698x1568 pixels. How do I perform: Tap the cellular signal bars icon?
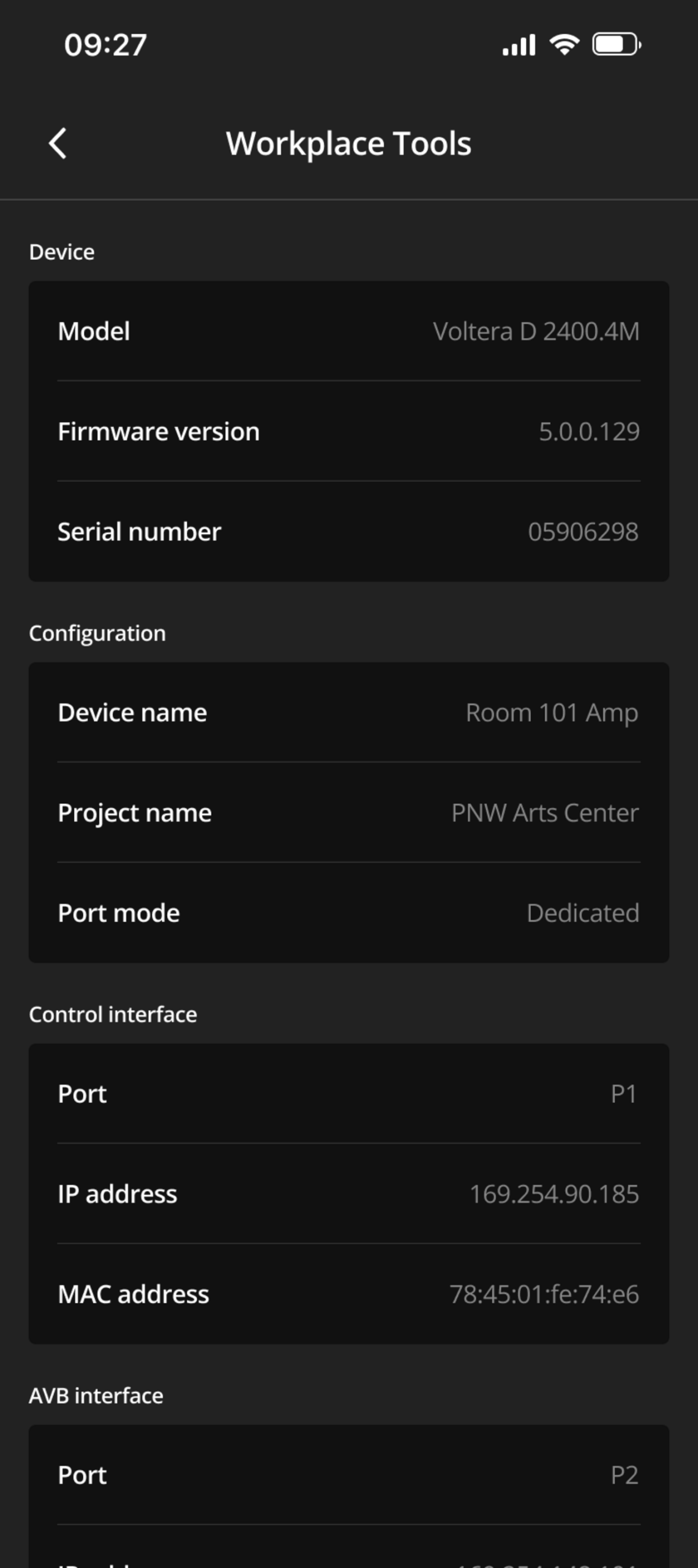tap(519, 45)
